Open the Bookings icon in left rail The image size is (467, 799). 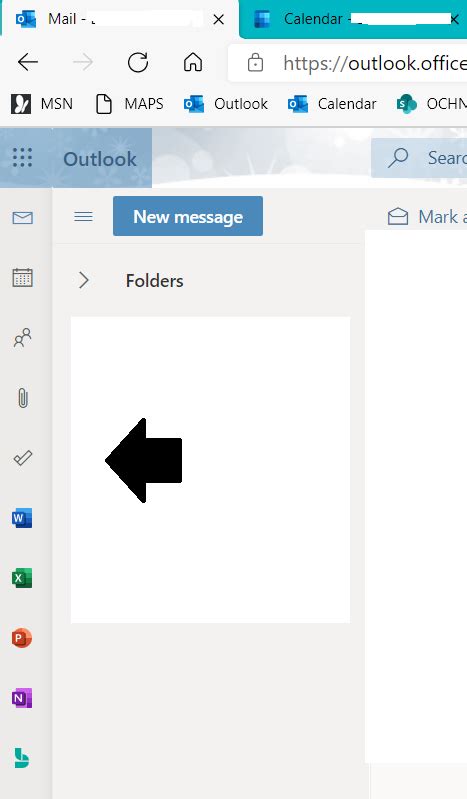click(x=22, y=758)
